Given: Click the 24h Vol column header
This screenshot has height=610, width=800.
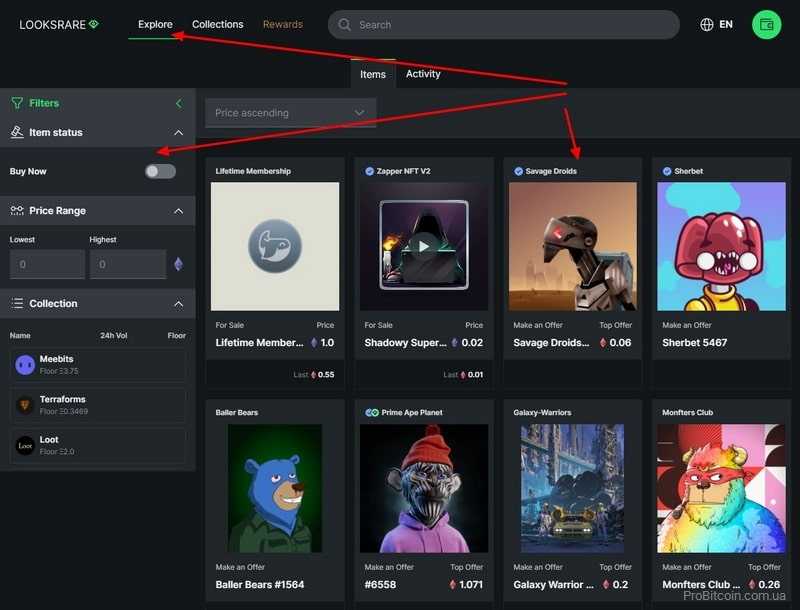Looking at the screenshot, I should [114, 336].
